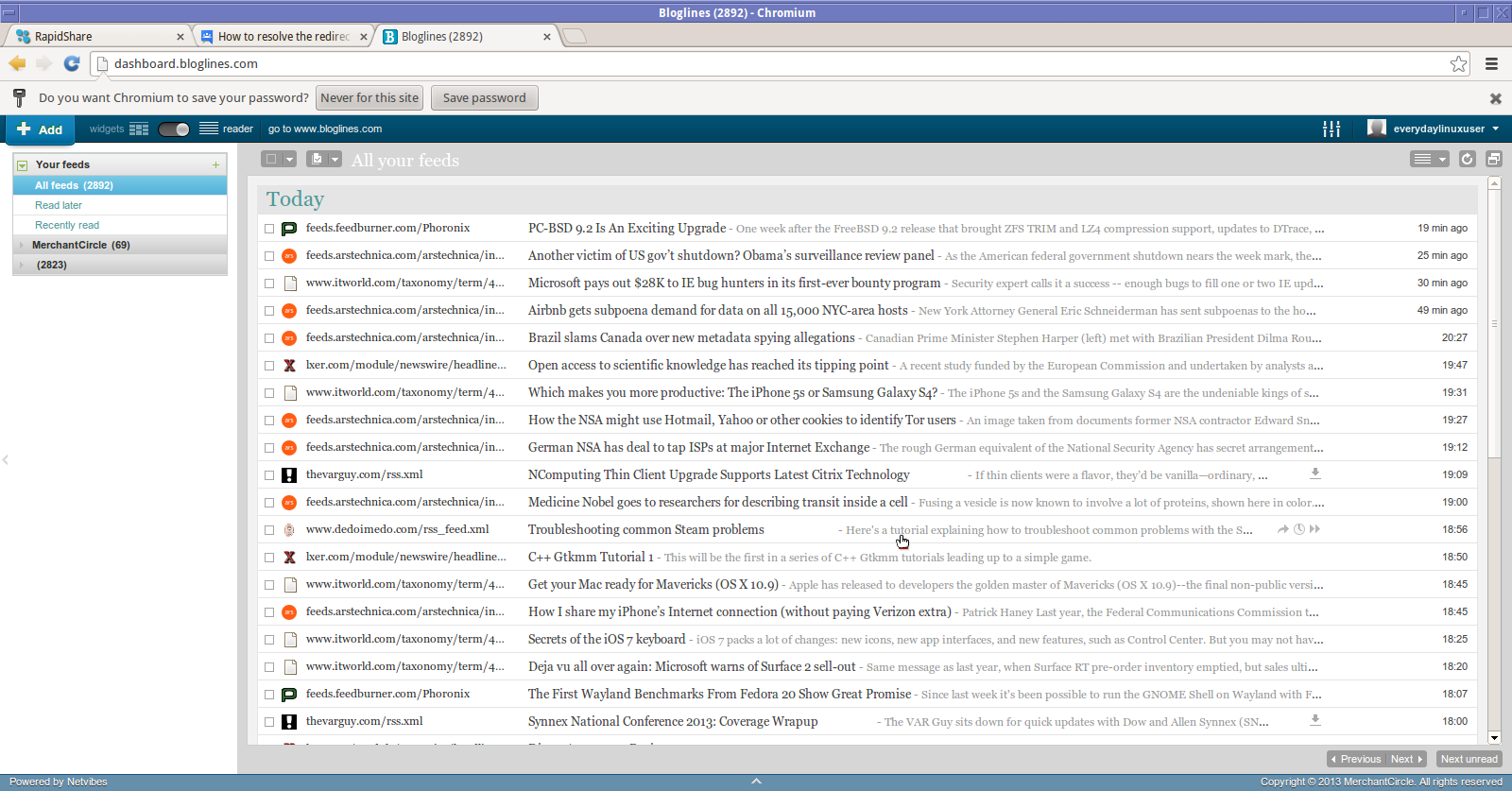
Task: Open the Recently read list
Action: pyautogui.click(x=67, y=225)
